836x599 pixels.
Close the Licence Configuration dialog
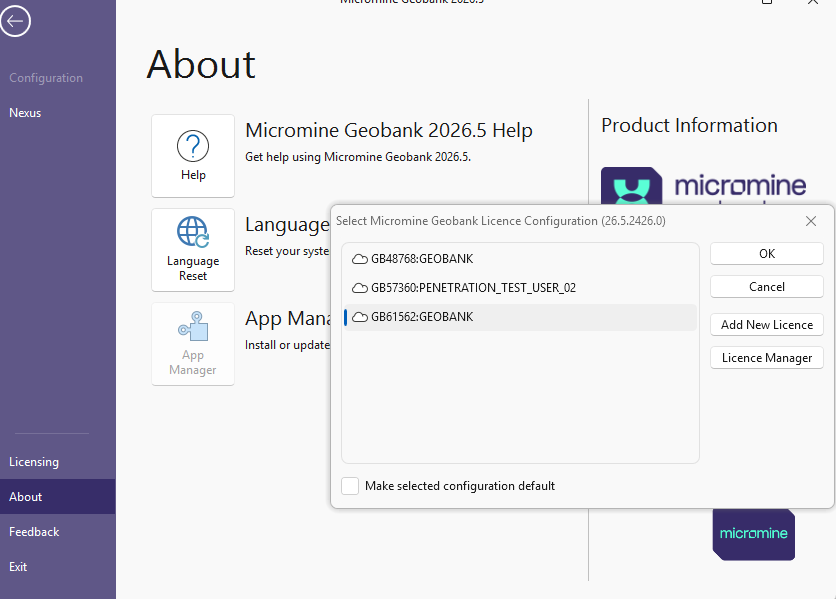811,221
